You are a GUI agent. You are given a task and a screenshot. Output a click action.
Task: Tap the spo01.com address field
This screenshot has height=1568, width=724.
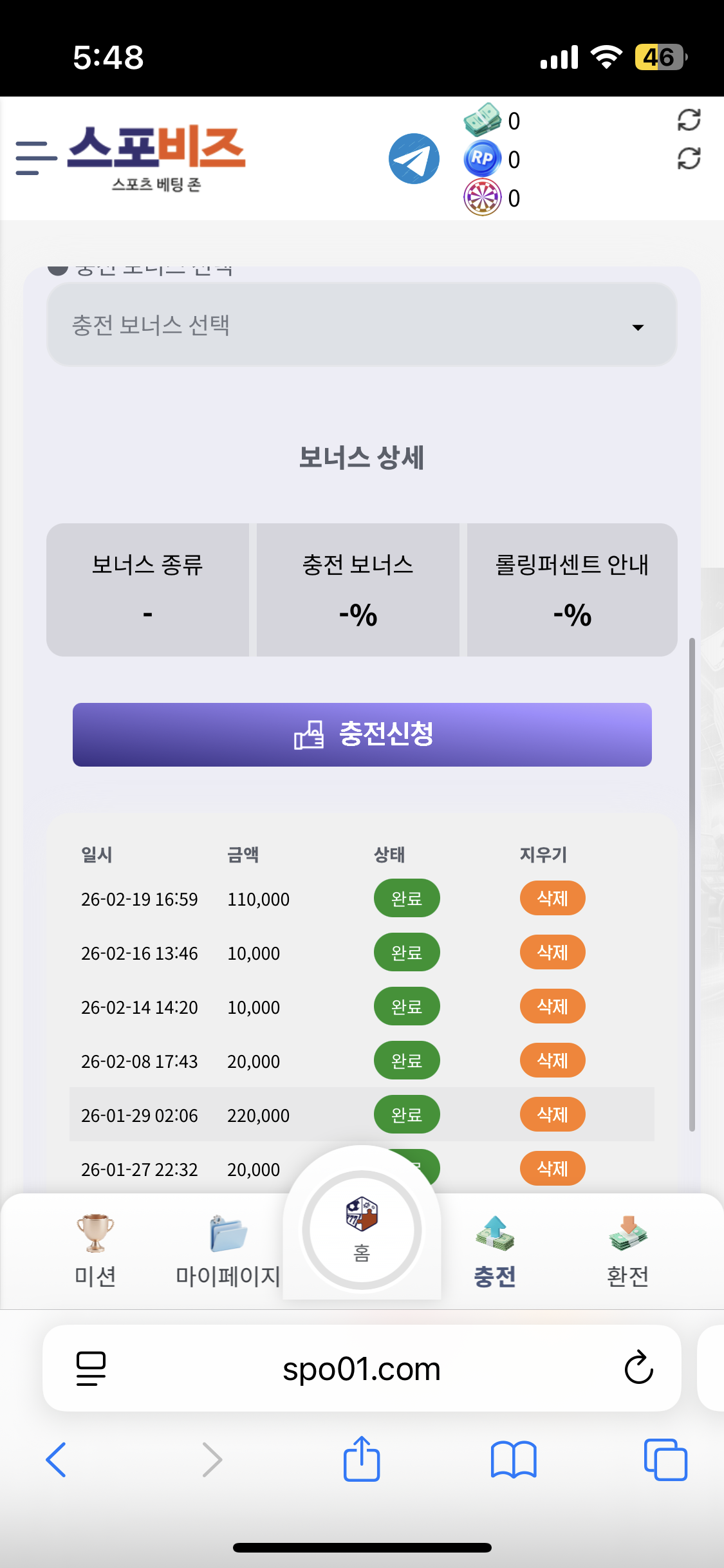coord(362,1368)
